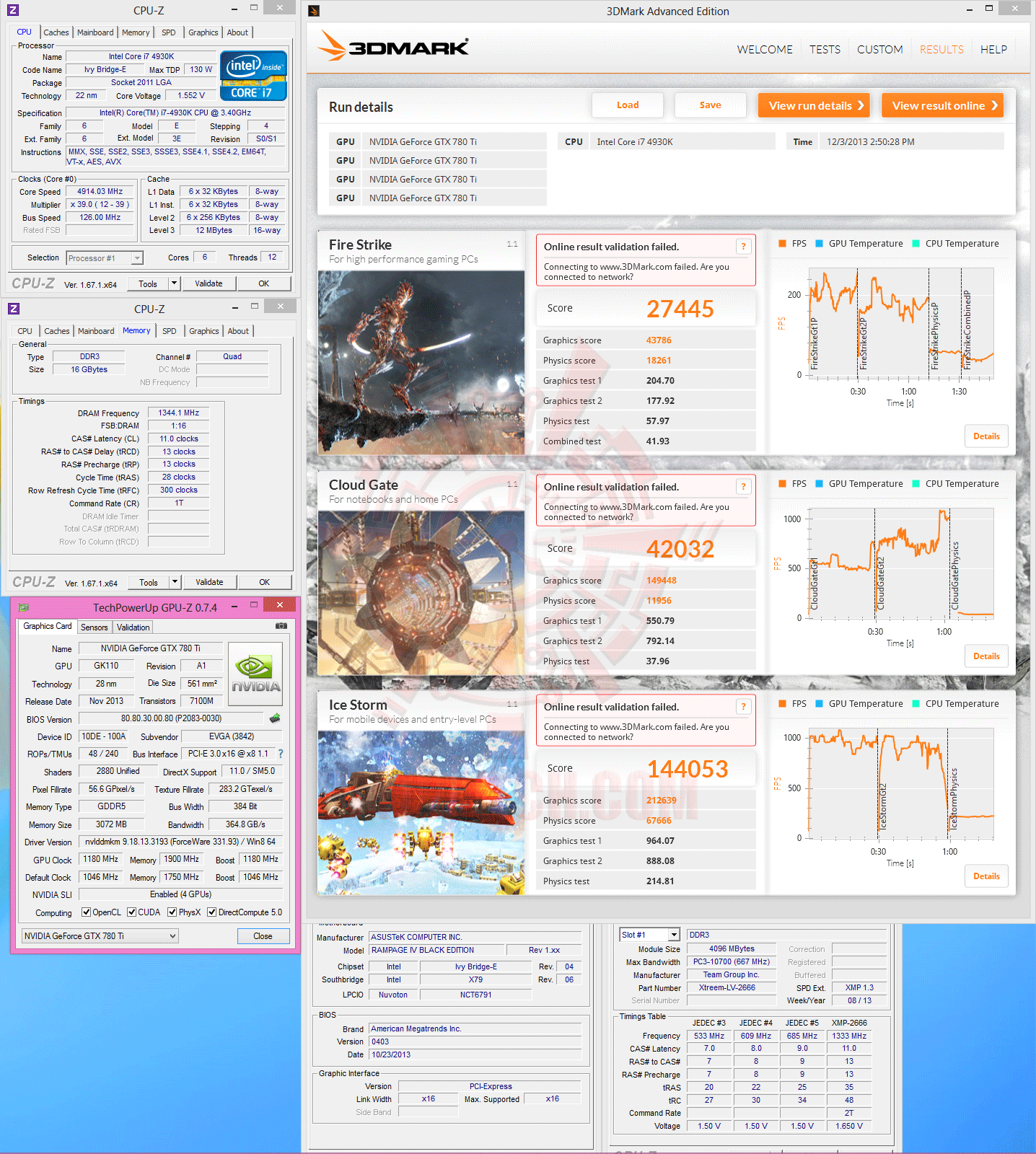Click the GPU-Z title bar app icon

[23, 607]
